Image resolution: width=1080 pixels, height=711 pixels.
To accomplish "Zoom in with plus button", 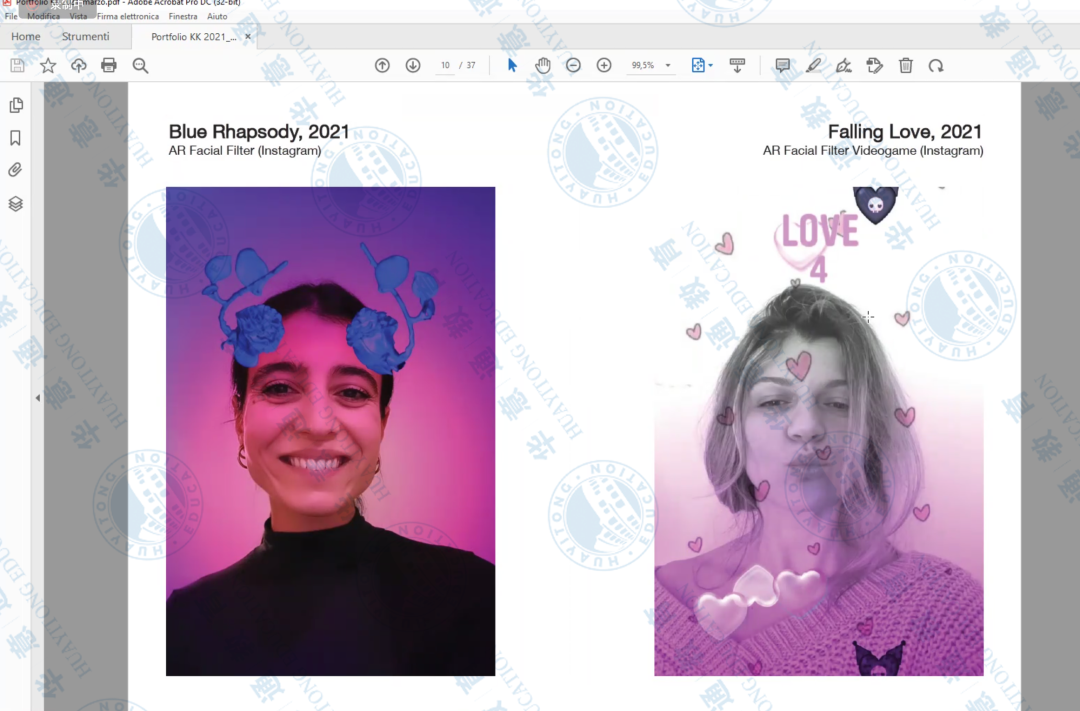I will click(604, 65).
